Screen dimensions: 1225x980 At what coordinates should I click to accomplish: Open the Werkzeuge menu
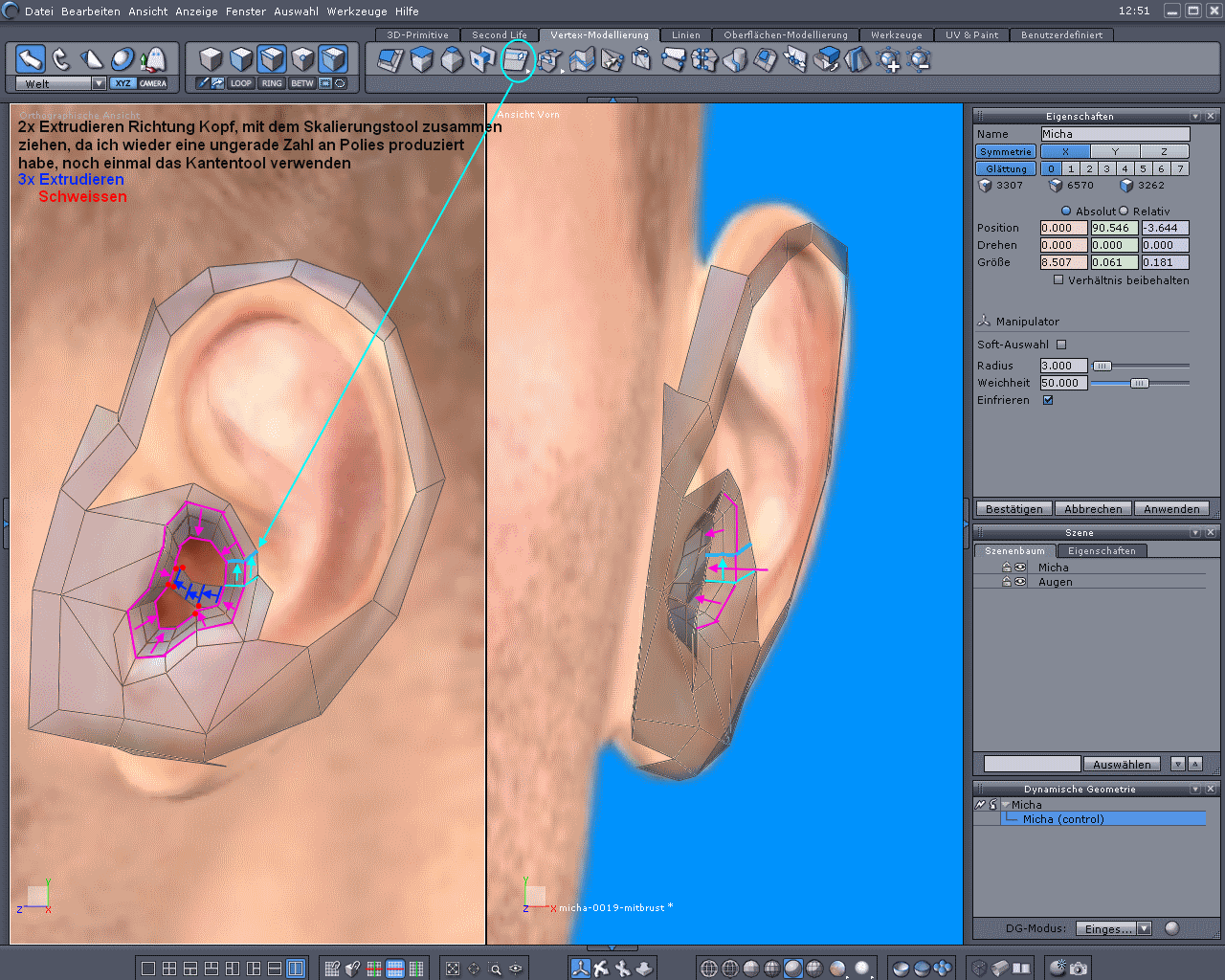coord(358,11)
